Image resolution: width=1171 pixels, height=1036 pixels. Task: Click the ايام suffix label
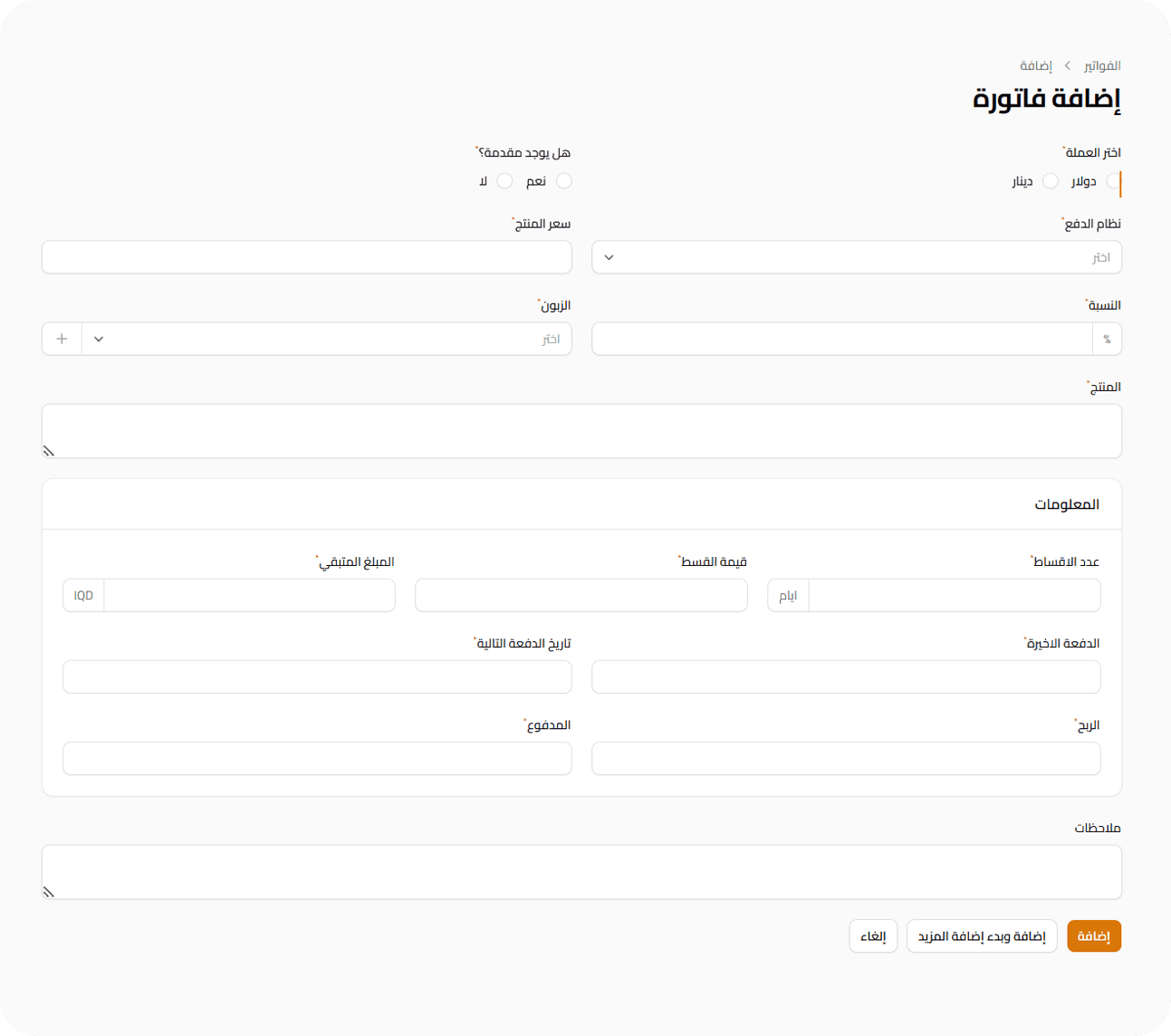pyautogui.click(x=788, y=595)
